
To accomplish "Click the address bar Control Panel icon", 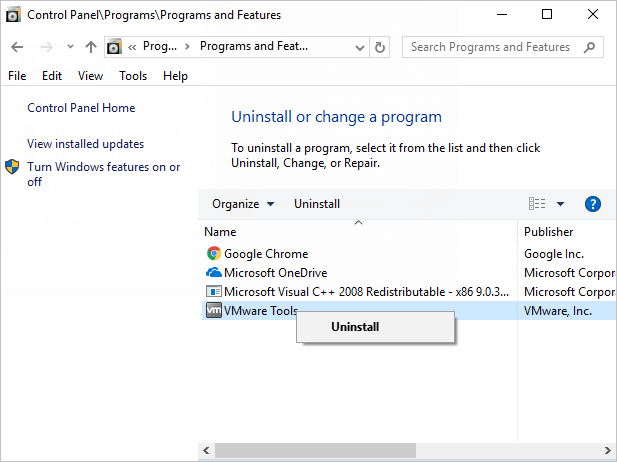I will pyautogui.click(x=114, y=47).
